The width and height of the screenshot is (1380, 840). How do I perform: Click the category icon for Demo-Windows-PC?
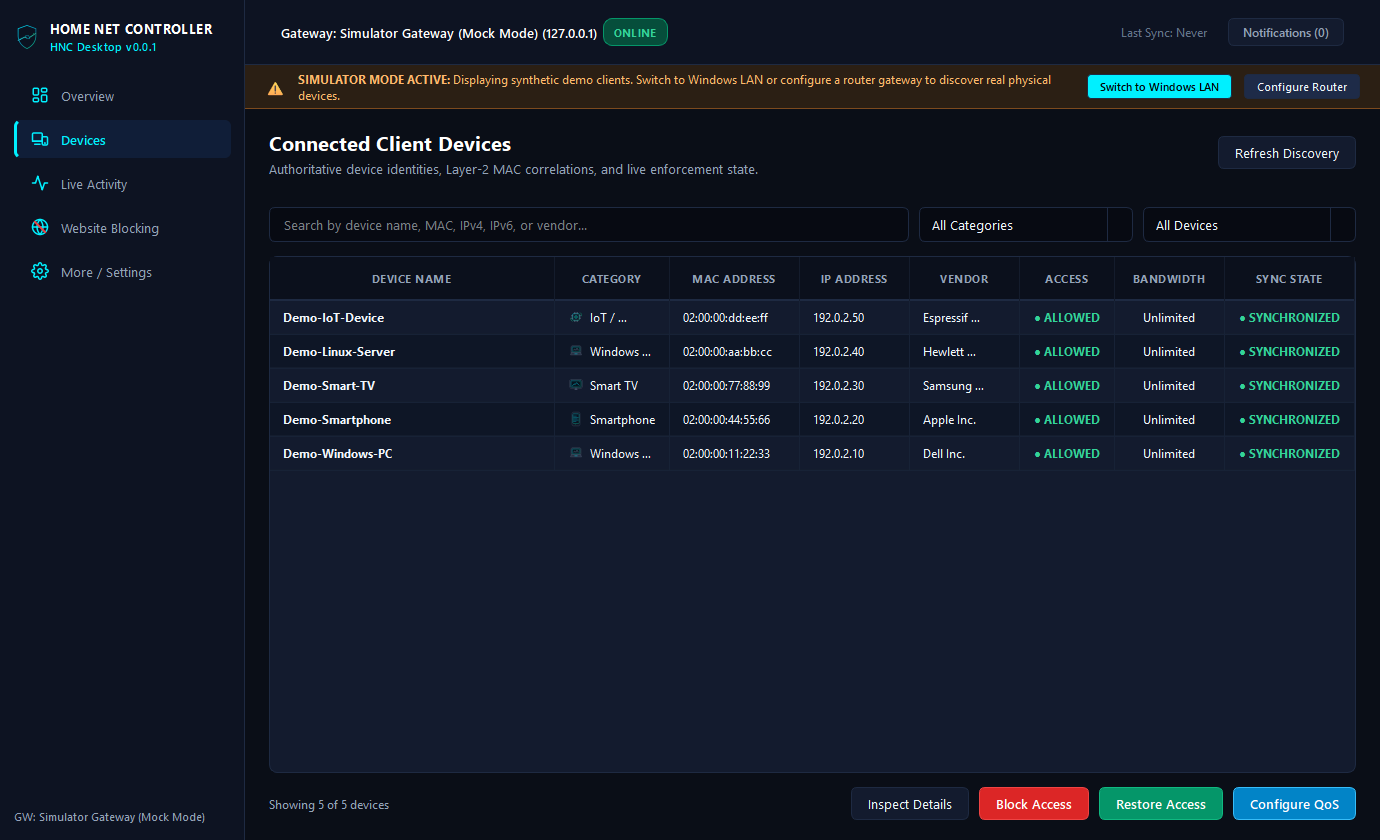(576, 454)
